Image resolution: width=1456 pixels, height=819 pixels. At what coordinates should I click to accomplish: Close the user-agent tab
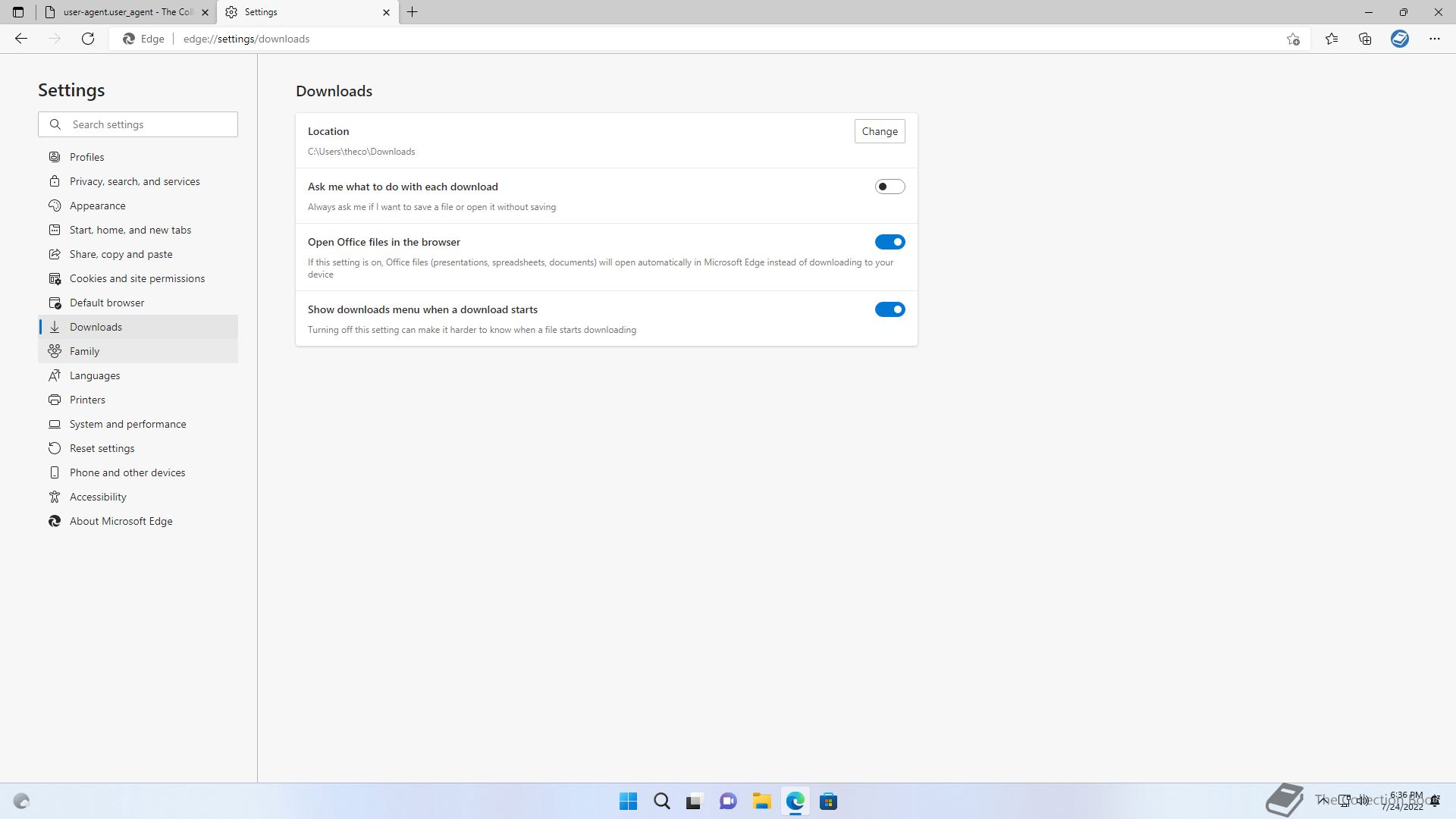pos(205,12)
